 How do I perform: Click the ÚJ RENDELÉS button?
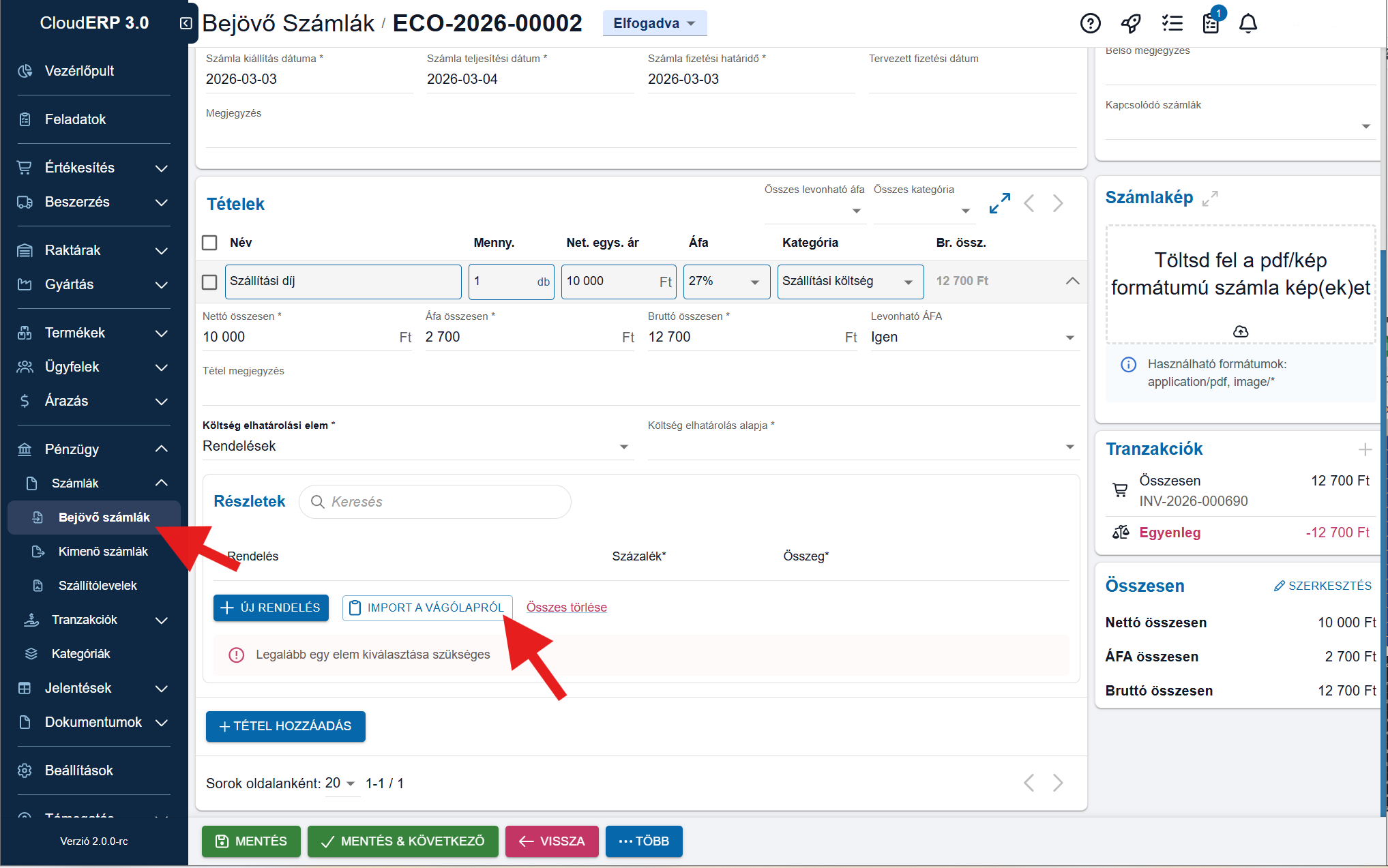[271, 608]
